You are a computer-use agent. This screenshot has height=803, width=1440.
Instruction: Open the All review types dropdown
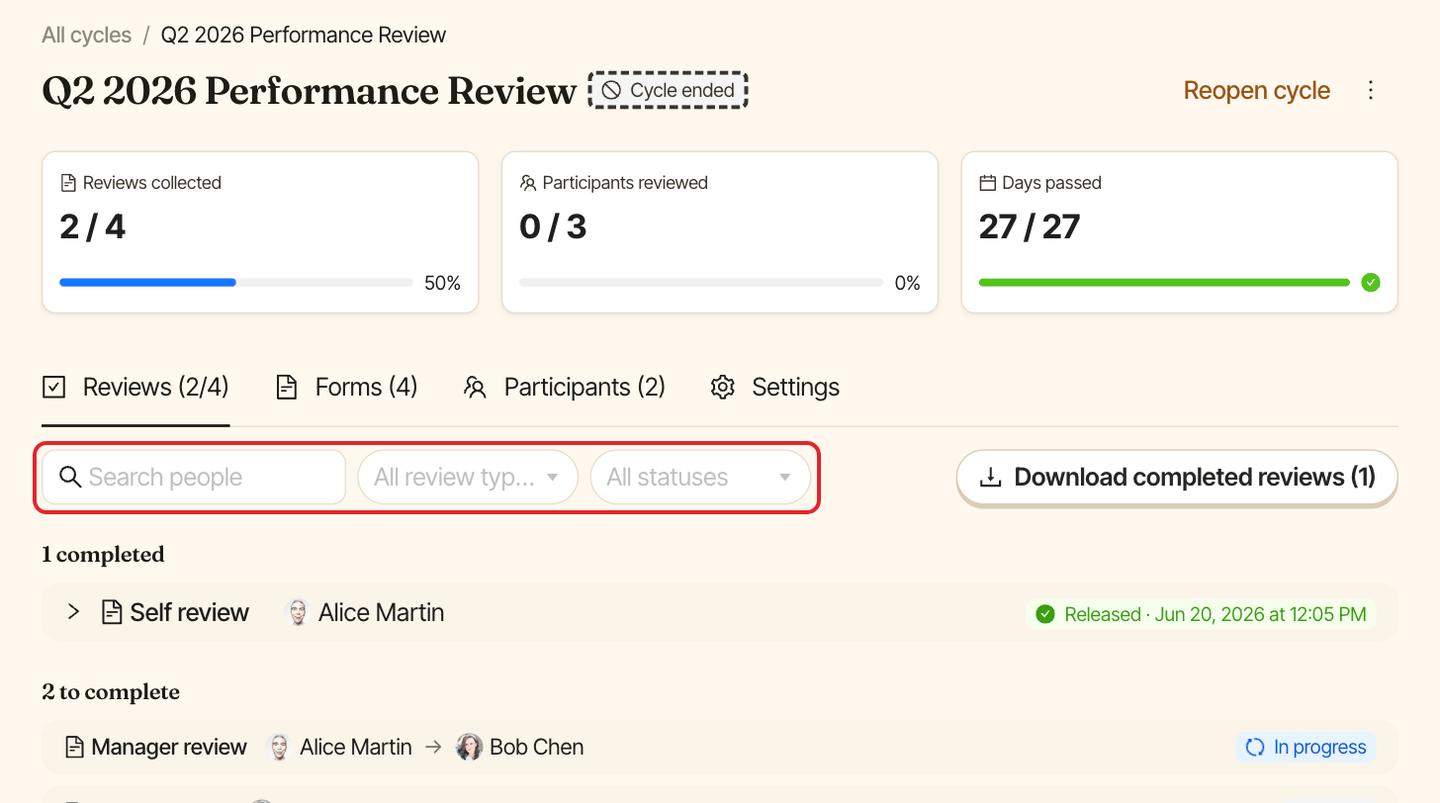pyautogui.click(x=468, y=477)
